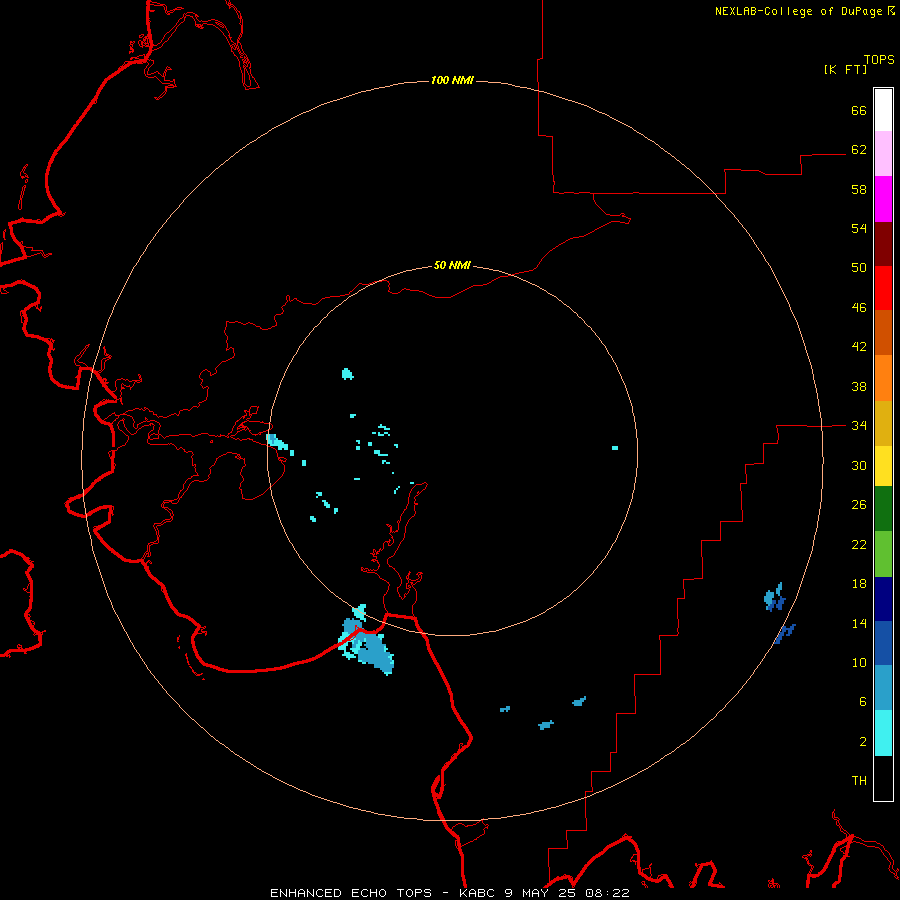Click the "9 MAY 25" date text
Image resolution: width=900 pixels, height=900 pixels.
[x=542, y=893]
